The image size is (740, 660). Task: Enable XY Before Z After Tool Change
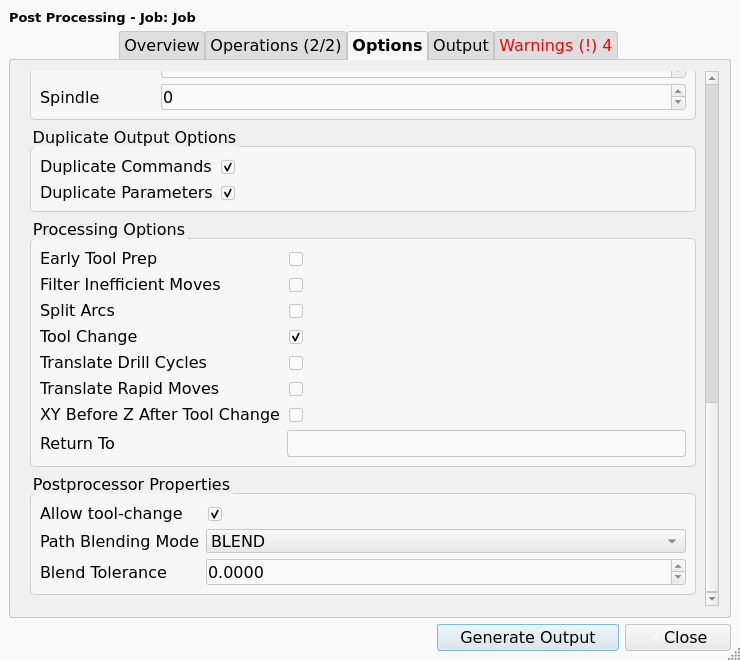[296, 415]
